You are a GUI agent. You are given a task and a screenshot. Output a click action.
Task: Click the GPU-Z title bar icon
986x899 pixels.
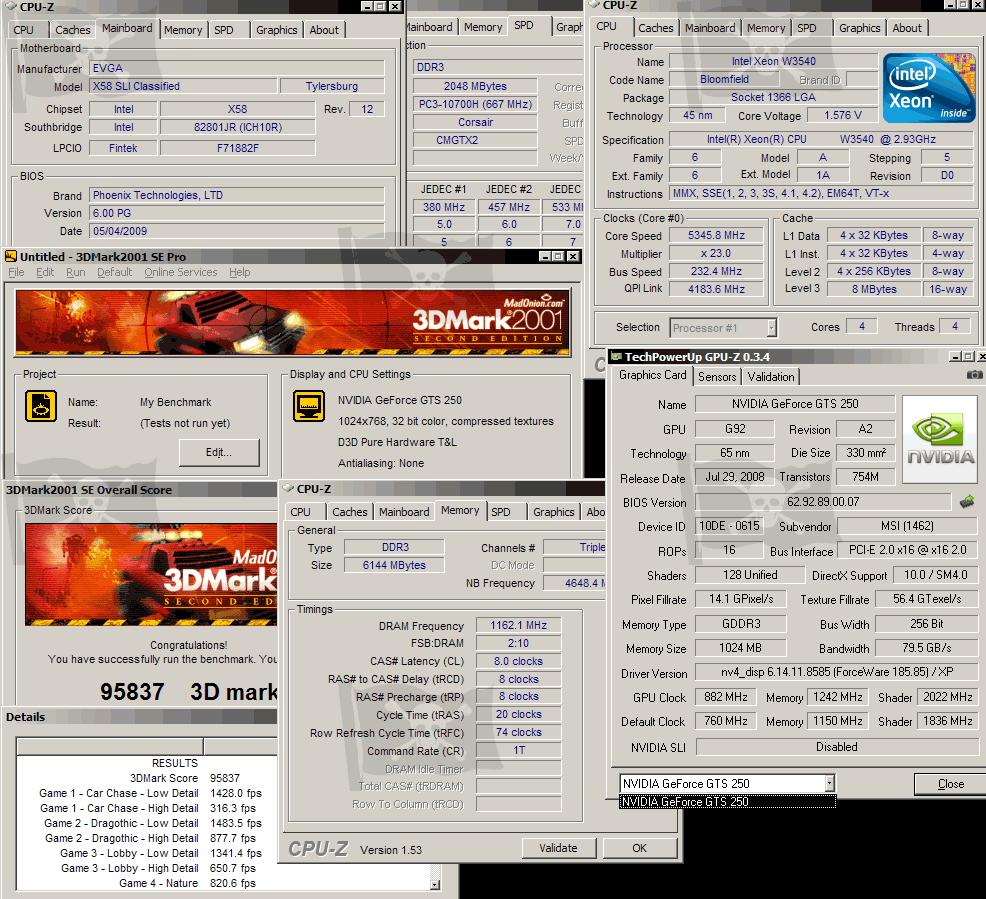tap(616, 356)
